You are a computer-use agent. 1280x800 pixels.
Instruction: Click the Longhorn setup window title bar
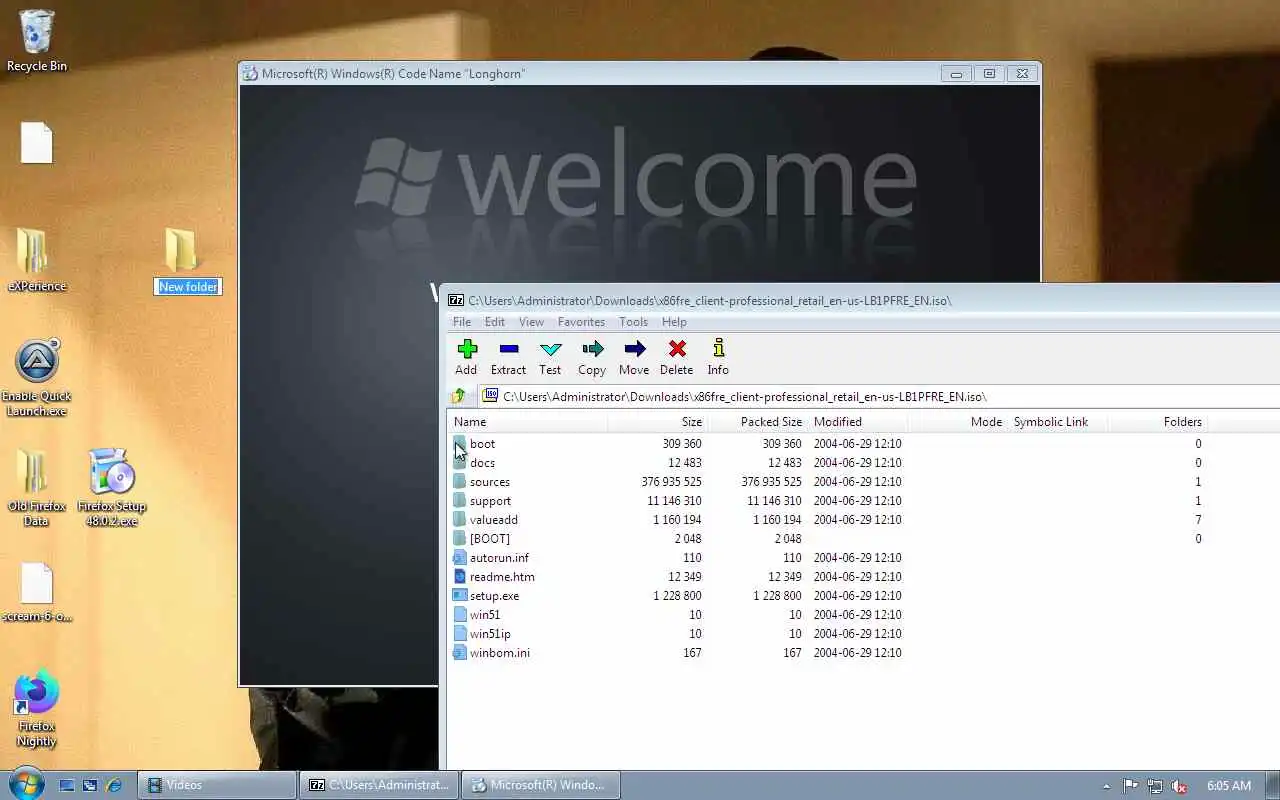point(590,74)
